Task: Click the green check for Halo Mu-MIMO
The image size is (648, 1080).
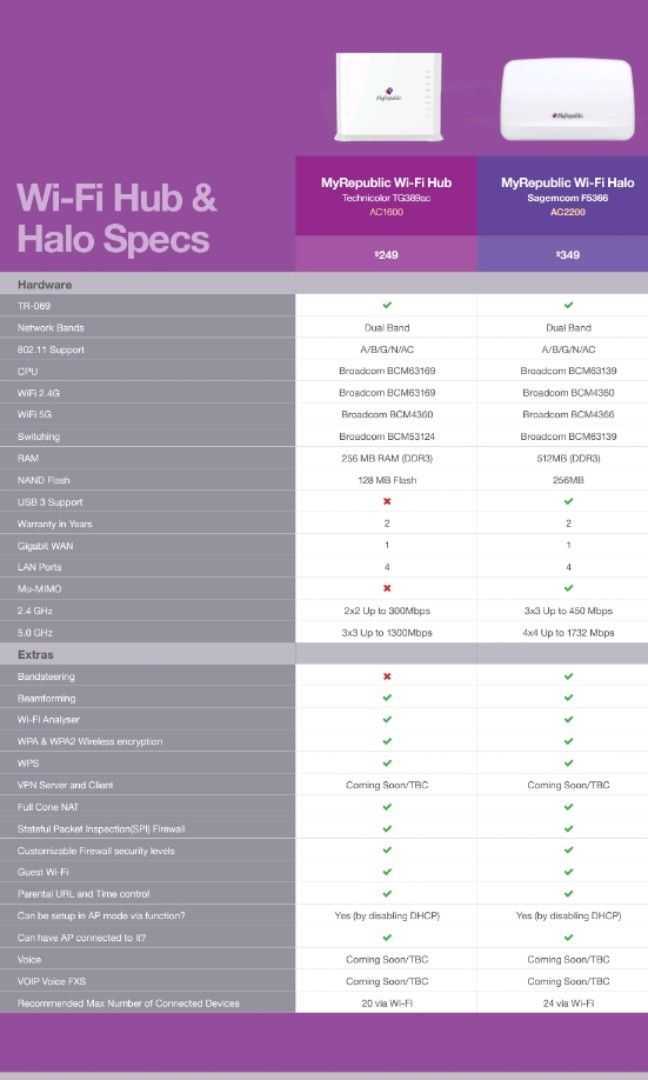Action: click(568, 589)
